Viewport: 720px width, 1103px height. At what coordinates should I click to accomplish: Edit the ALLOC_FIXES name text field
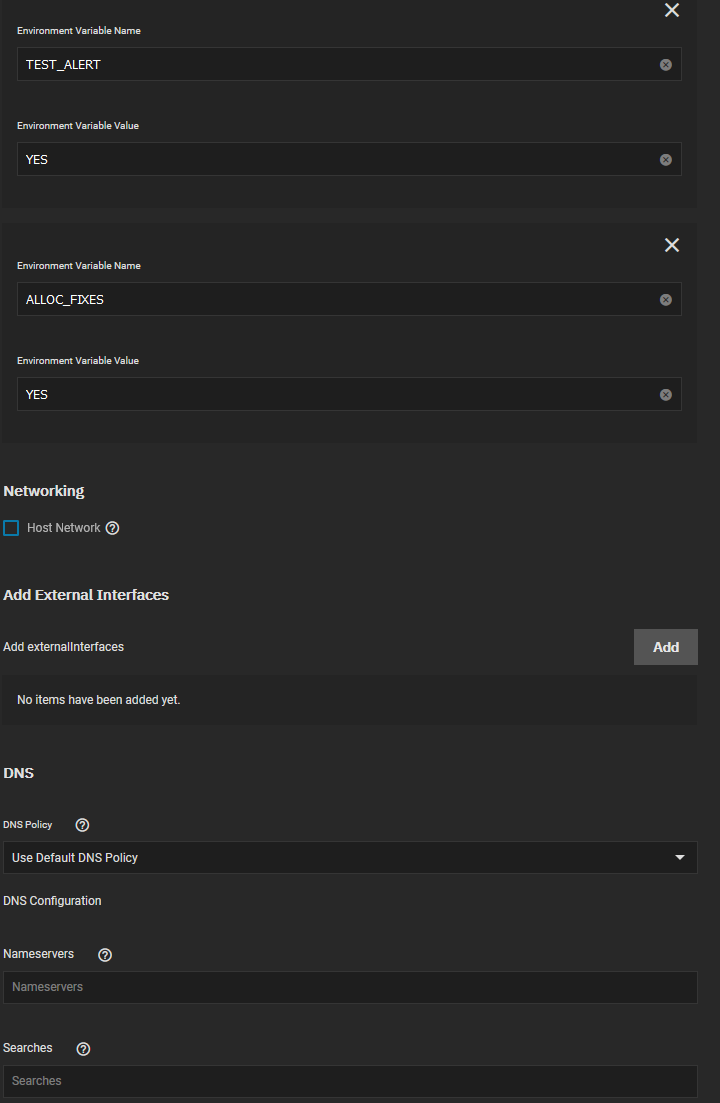[x=330, y=300]
